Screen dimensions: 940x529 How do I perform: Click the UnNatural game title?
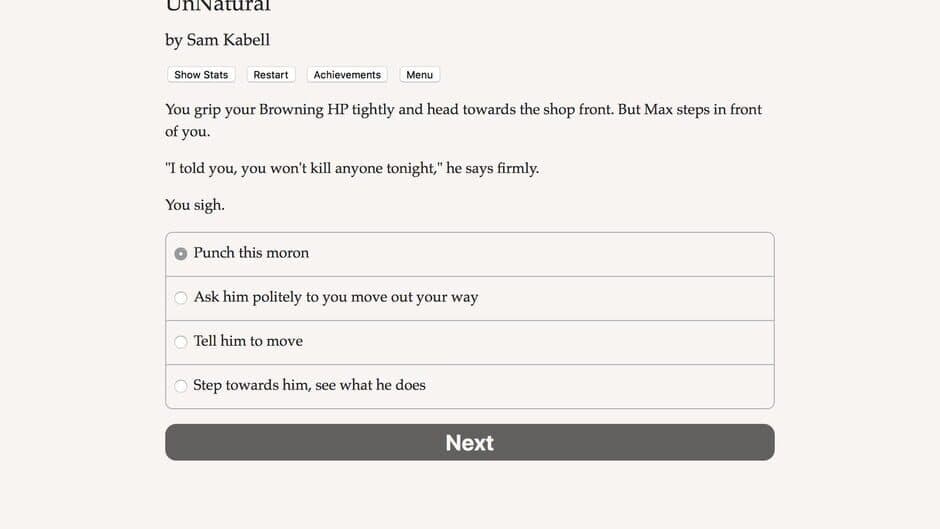(x=218, y=6)
